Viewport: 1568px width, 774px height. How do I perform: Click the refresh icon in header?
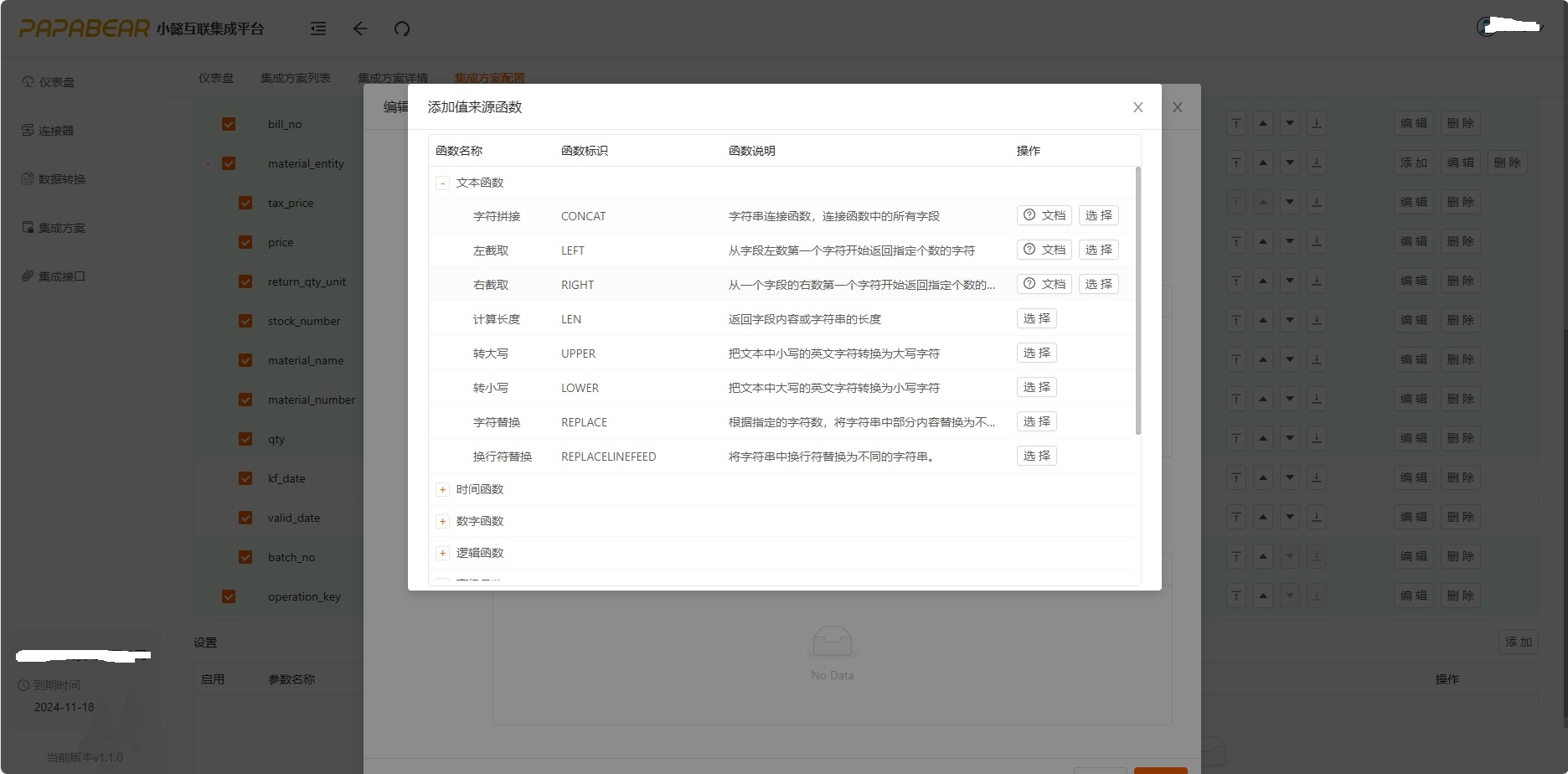402,28
